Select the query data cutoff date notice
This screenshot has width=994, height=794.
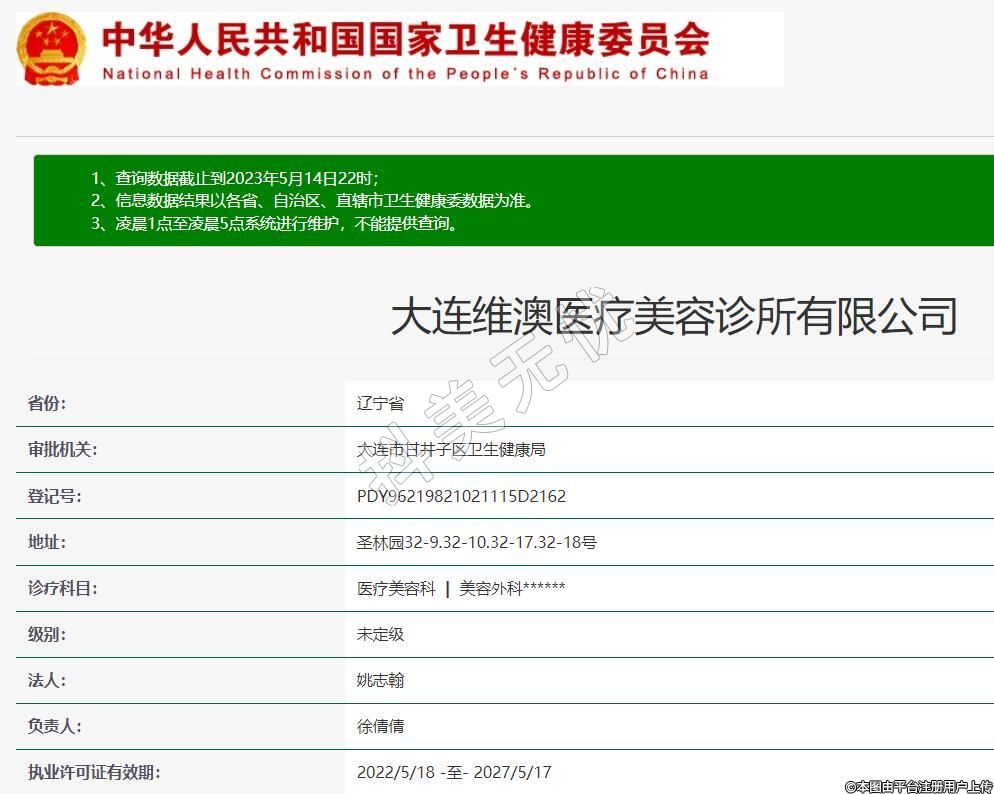pos(247,178)
